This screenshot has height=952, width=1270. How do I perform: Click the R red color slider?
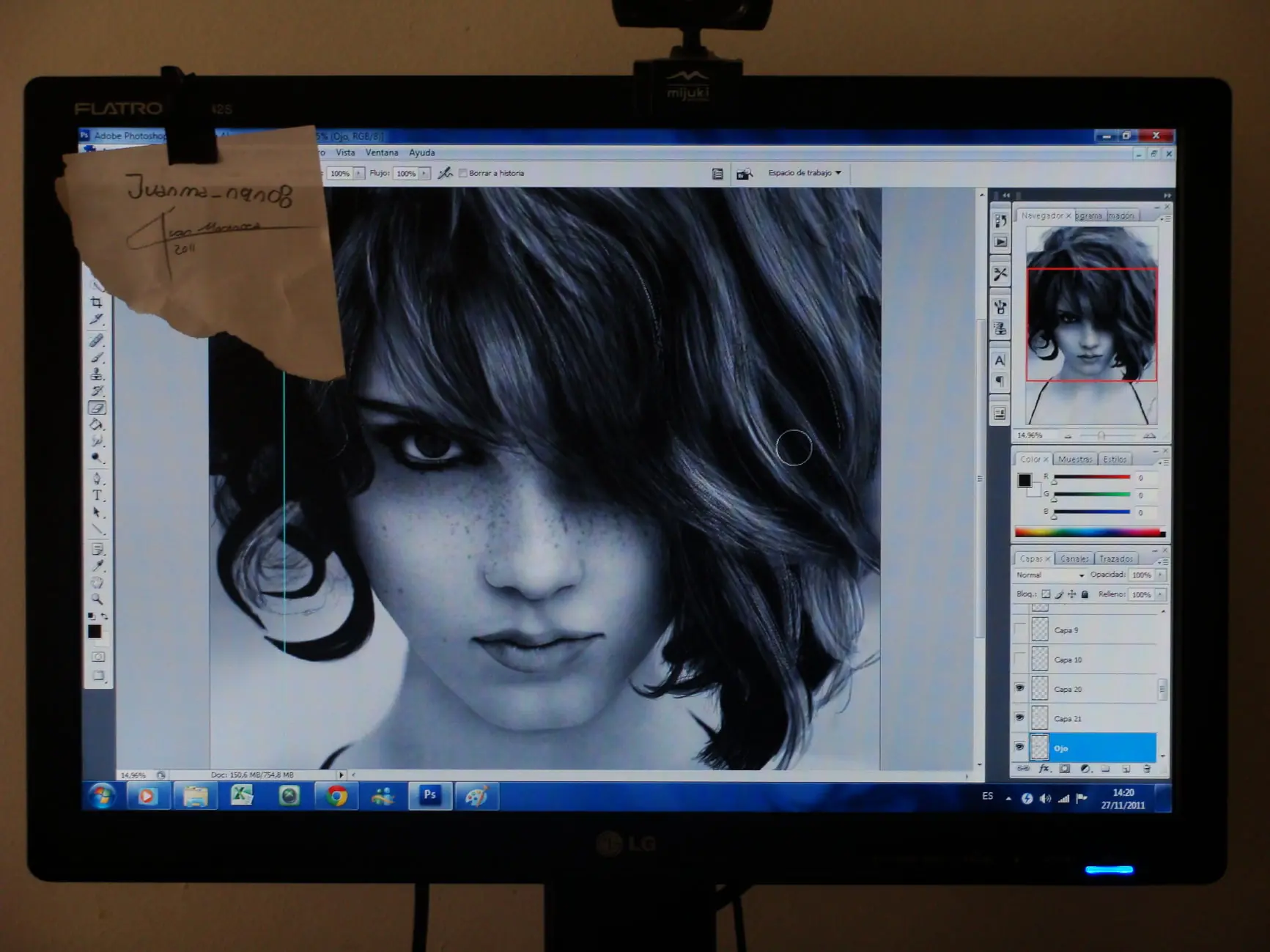[x=1091, y=478]
